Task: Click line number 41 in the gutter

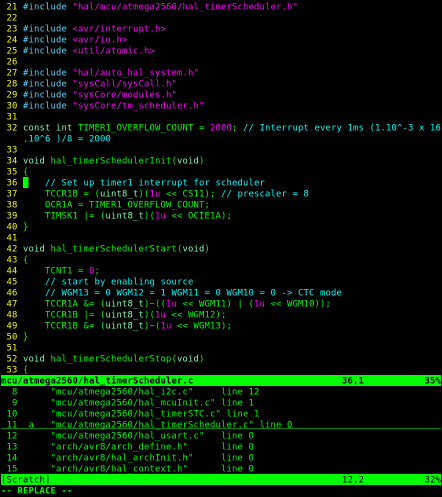Action: click(12, 237)
